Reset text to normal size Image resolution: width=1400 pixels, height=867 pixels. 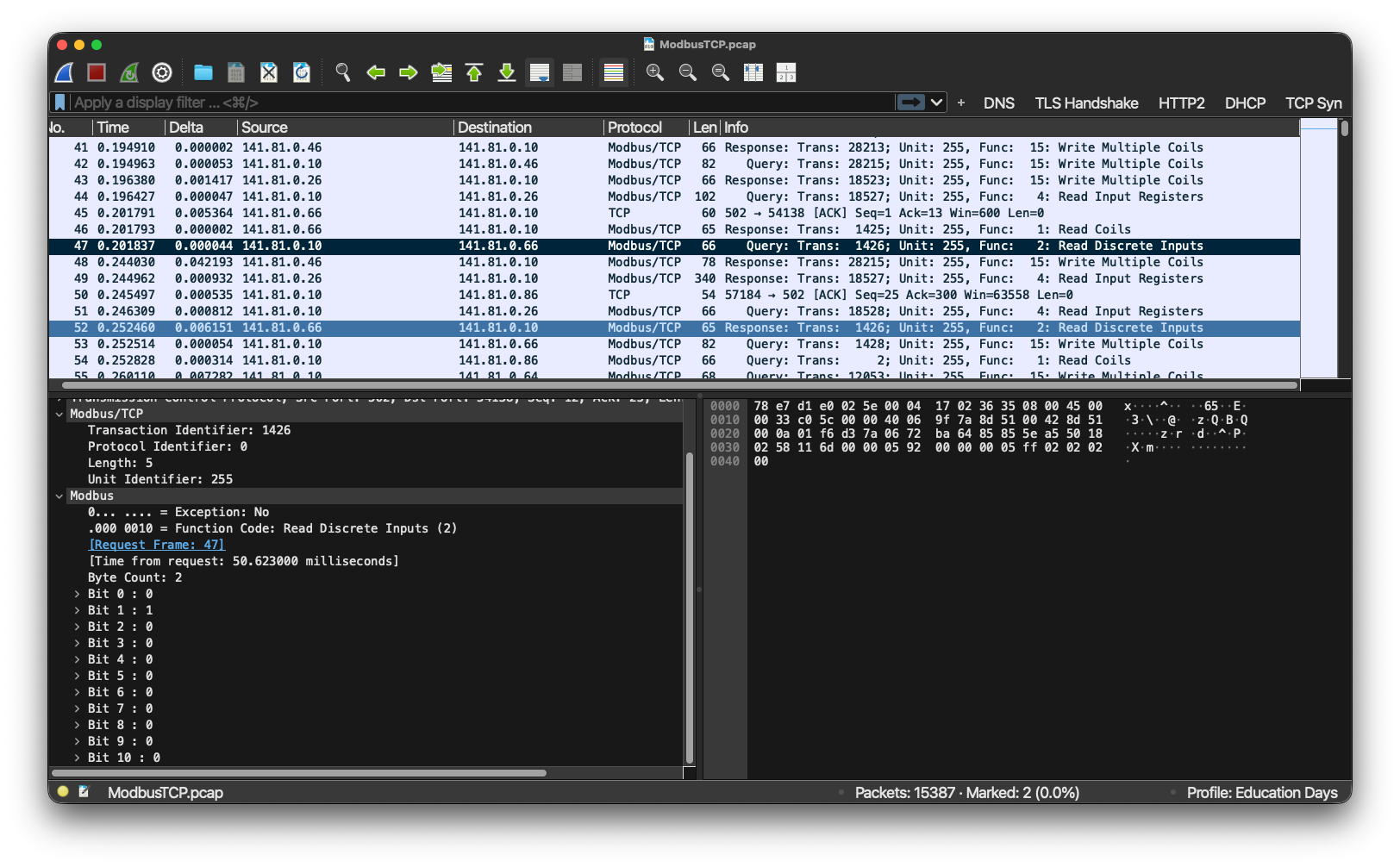pos(721,72)
